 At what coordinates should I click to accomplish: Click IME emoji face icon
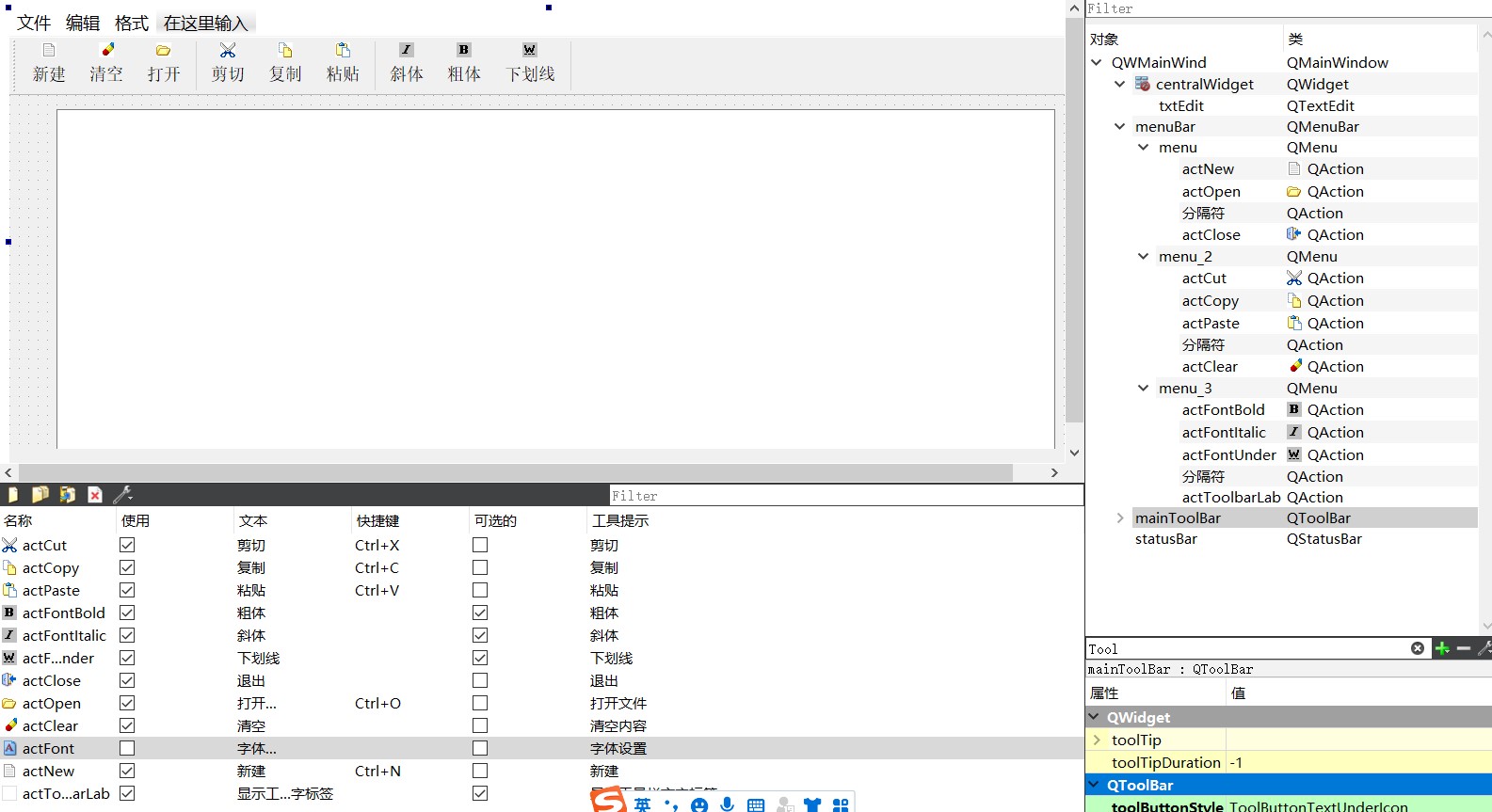pos(698,805)
